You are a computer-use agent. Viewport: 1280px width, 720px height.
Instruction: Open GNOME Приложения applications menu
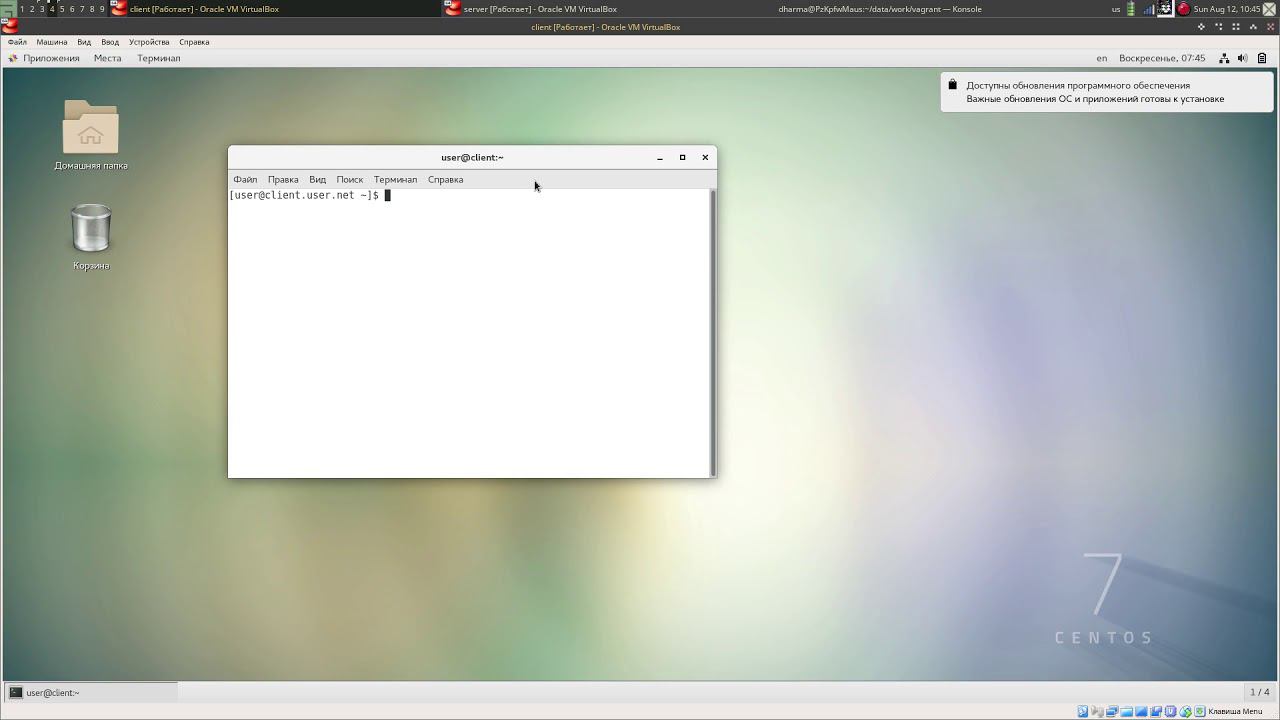(x=44, y=58)
